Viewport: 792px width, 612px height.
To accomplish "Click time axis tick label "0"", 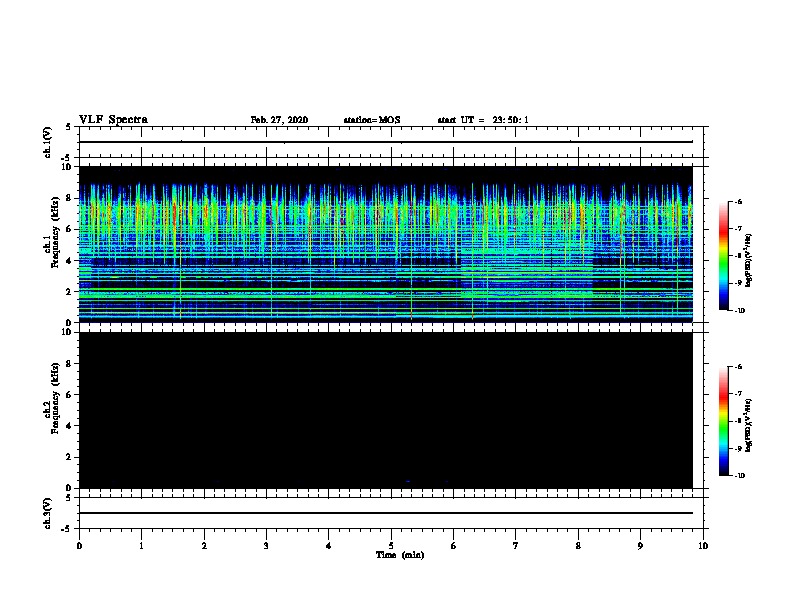I will [x=79, y=546].
